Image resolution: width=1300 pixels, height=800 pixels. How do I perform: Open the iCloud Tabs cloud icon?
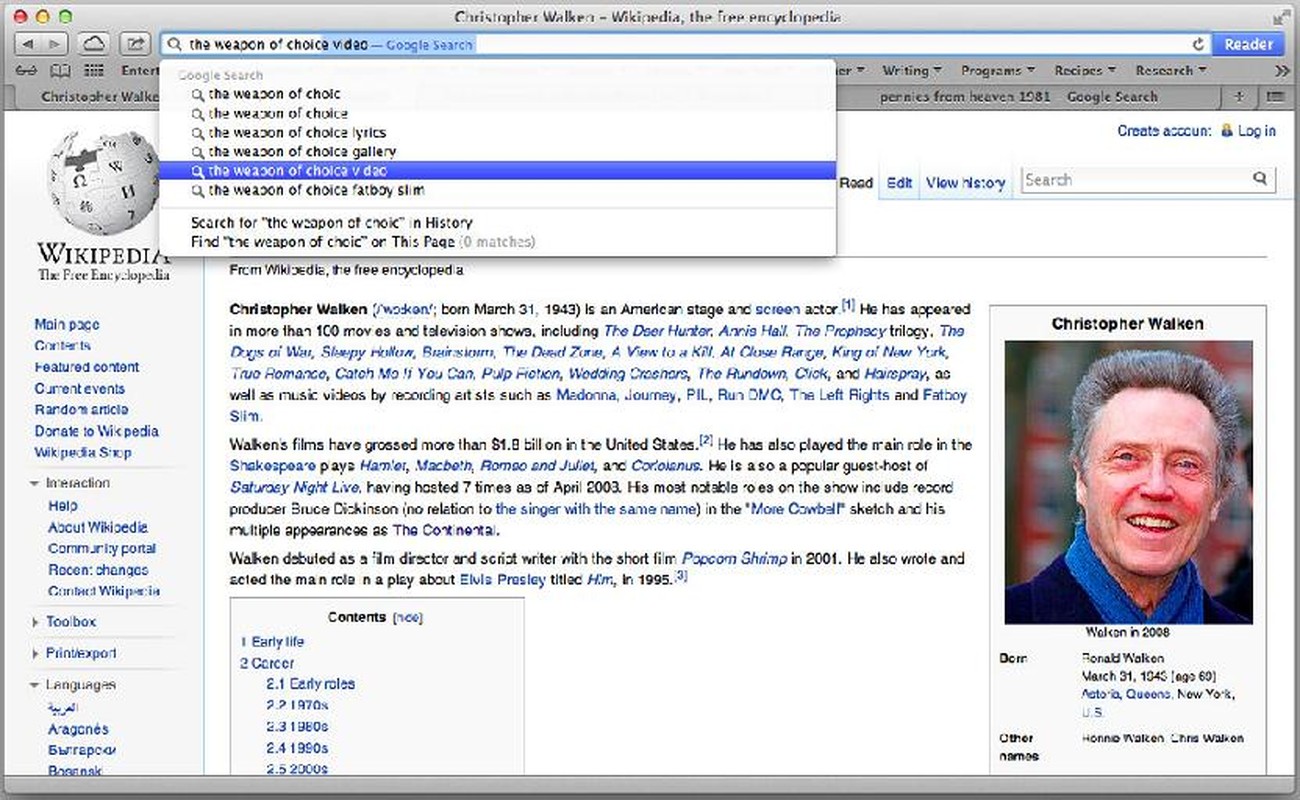pos(92,44)
